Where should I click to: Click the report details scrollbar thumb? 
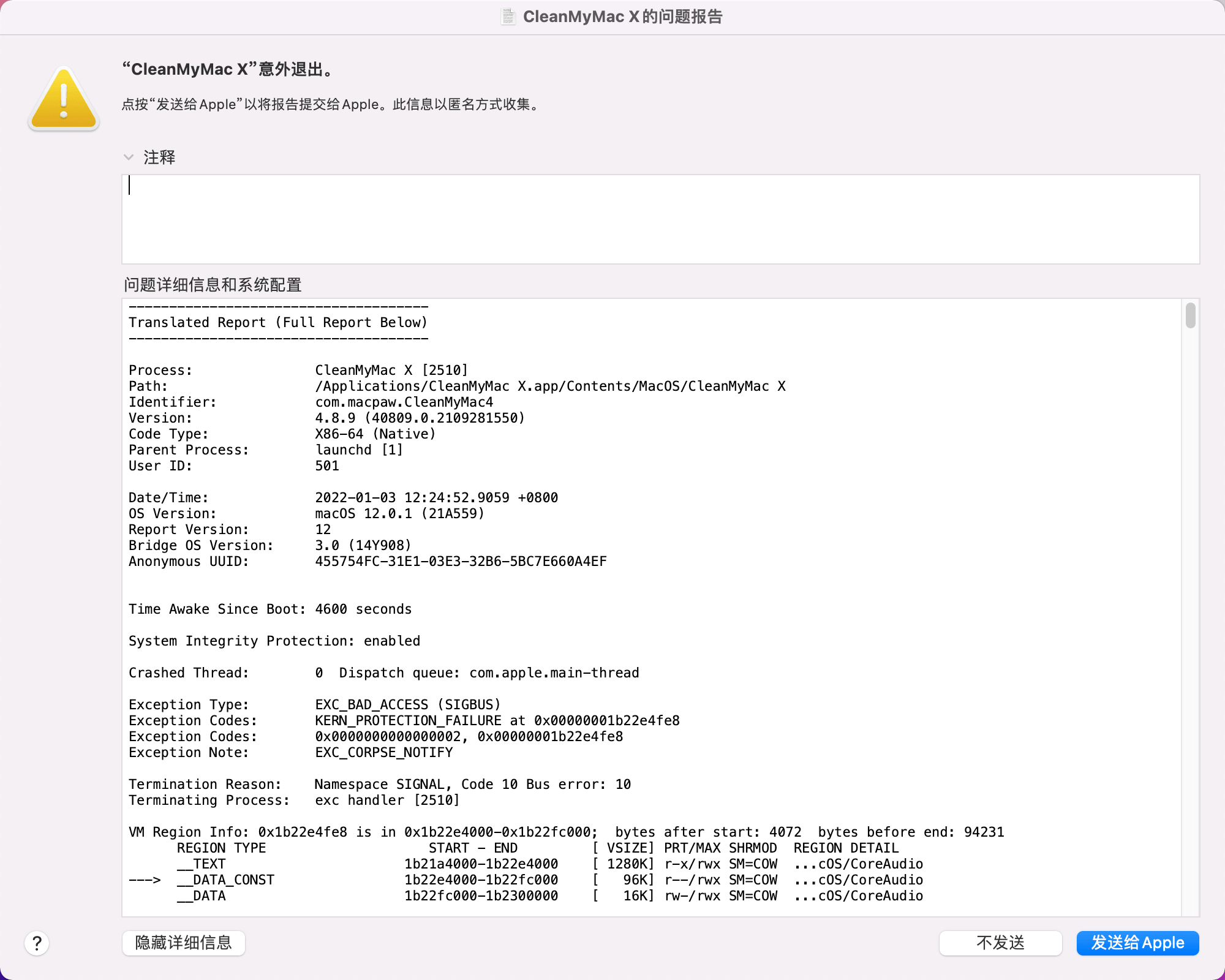click(x=1190, y=315)
